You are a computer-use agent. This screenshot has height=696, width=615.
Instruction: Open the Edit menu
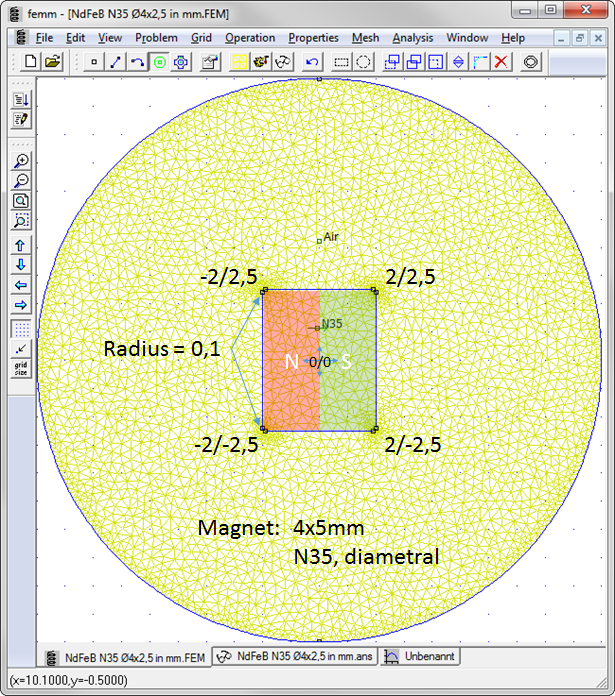75,38
